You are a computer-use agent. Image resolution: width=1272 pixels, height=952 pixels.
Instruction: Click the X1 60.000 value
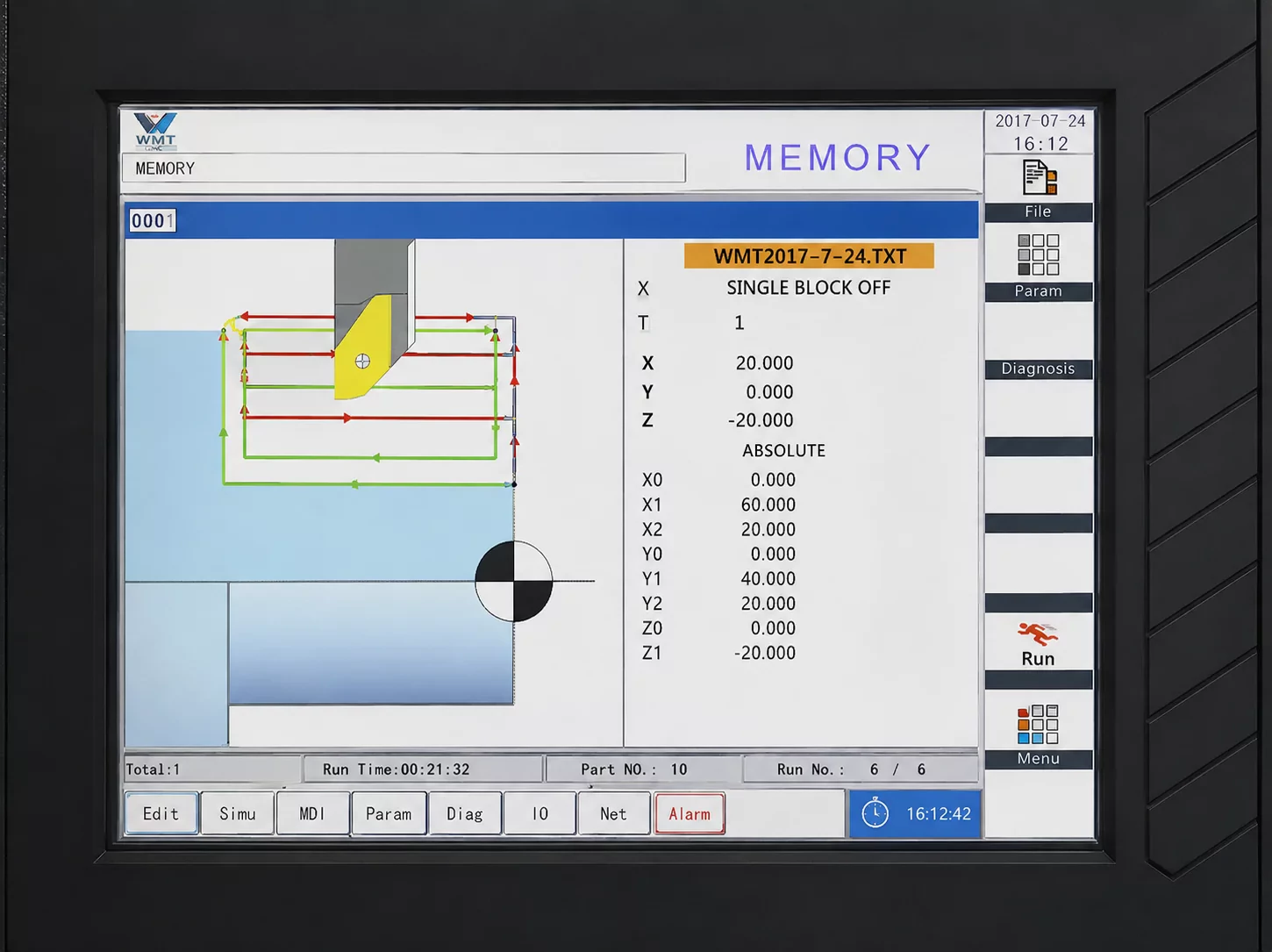click(x=768, y=505)
